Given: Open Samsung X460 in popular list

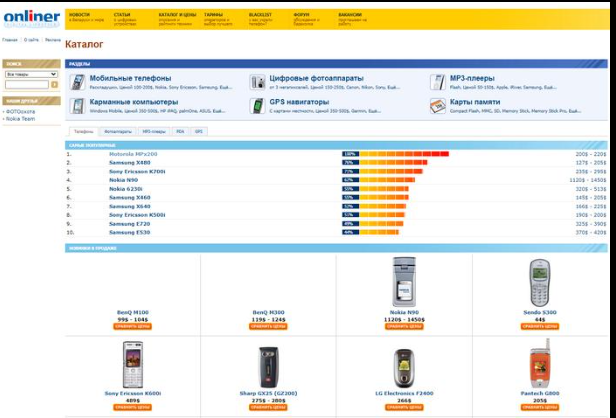Looking at the screenshot, I should click(x=130, y=198).
